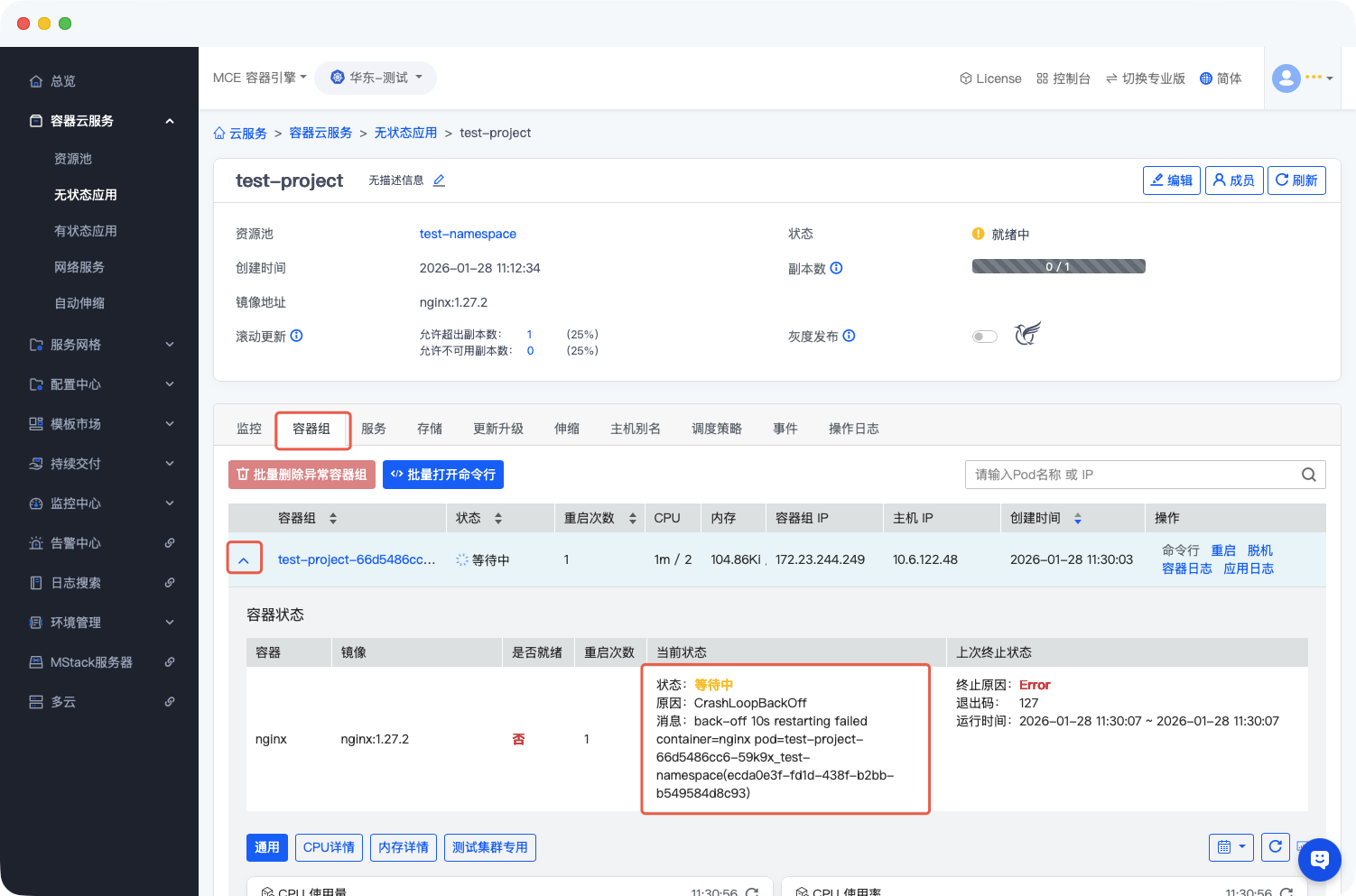
Task: Click the refresh icon beside calendar button
Action: coord(1275,846)
